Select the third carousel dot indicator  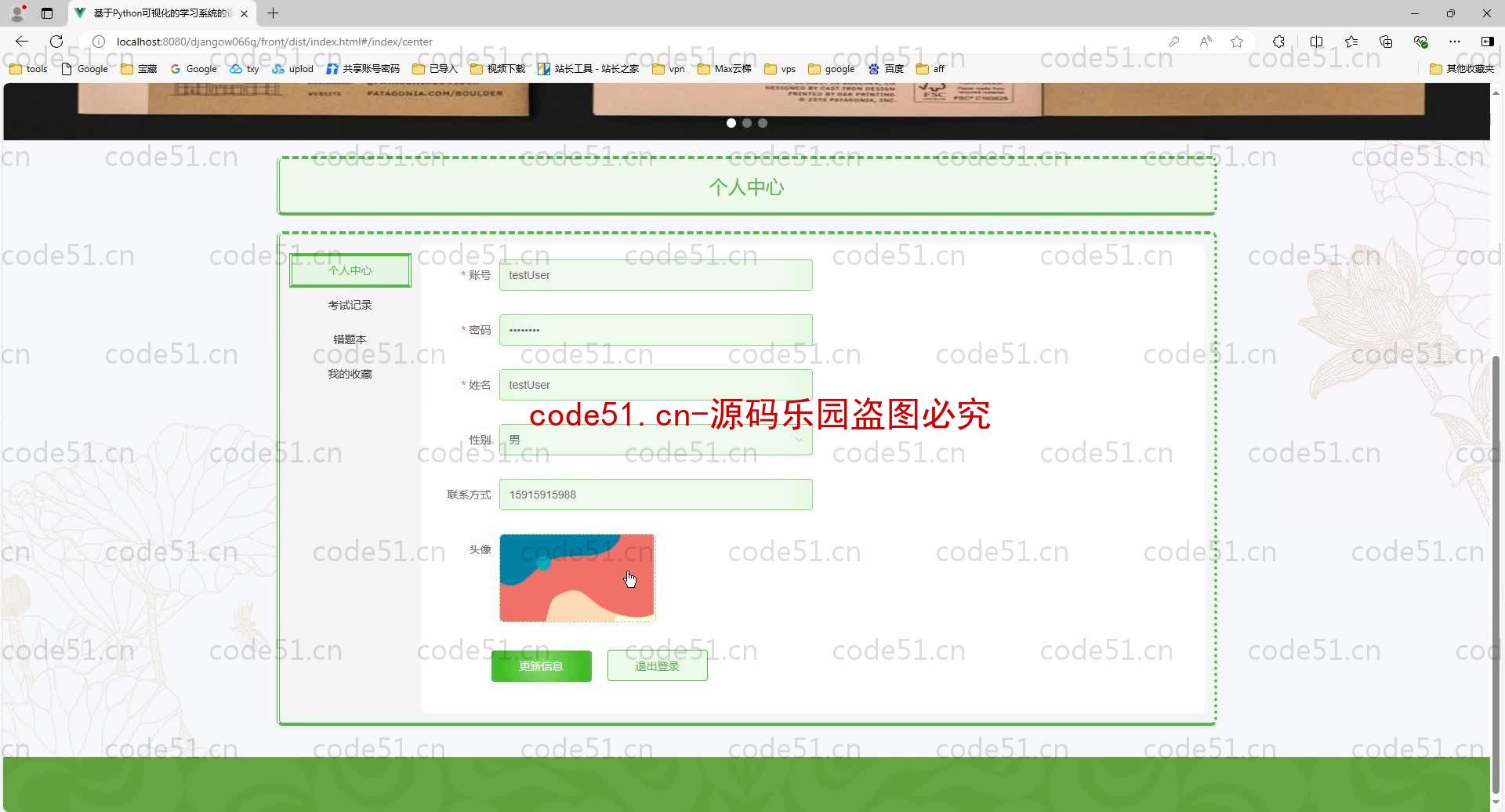click(763, 123)
